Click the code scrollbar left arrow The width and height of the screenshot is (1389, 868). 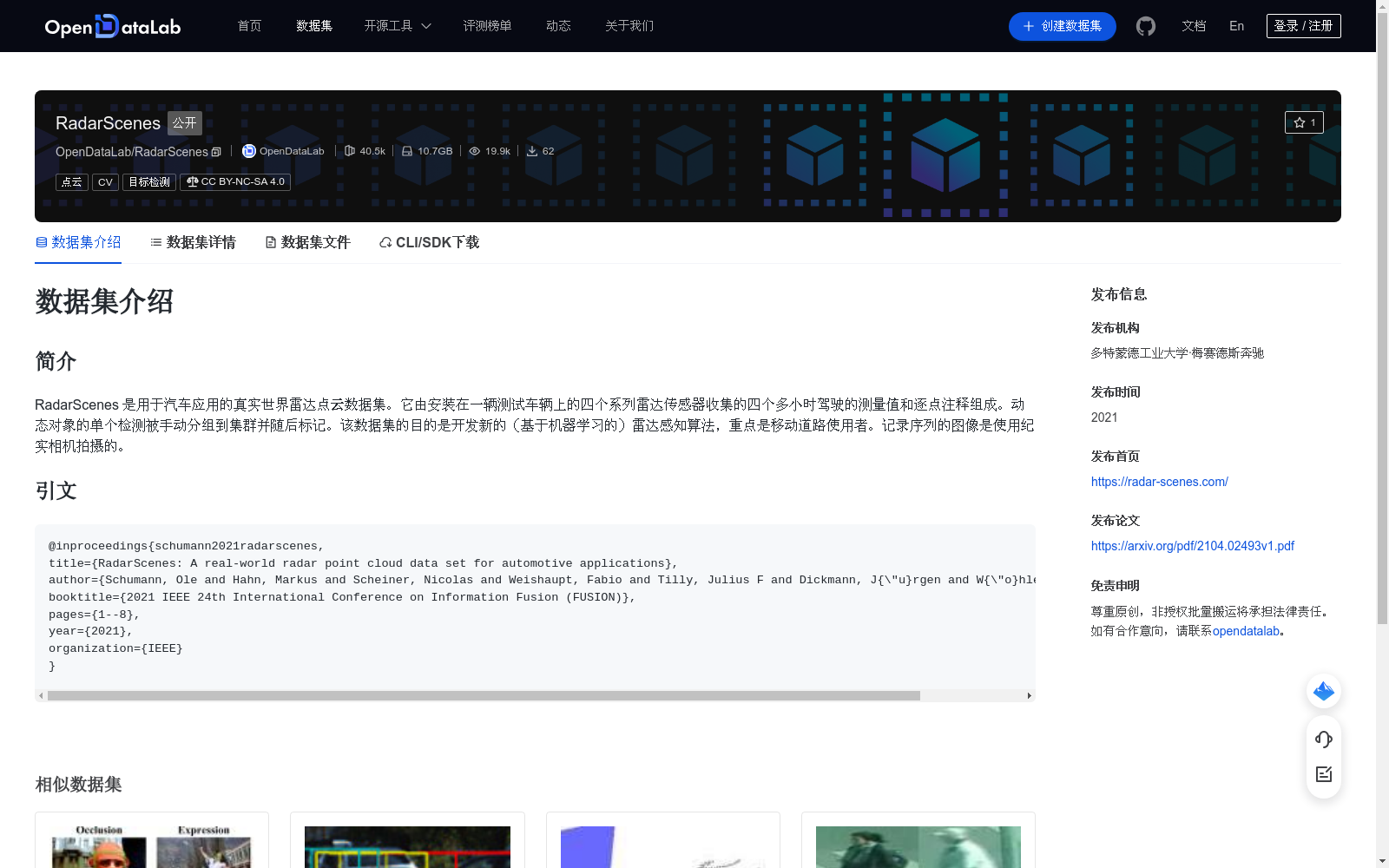point(41,695)
